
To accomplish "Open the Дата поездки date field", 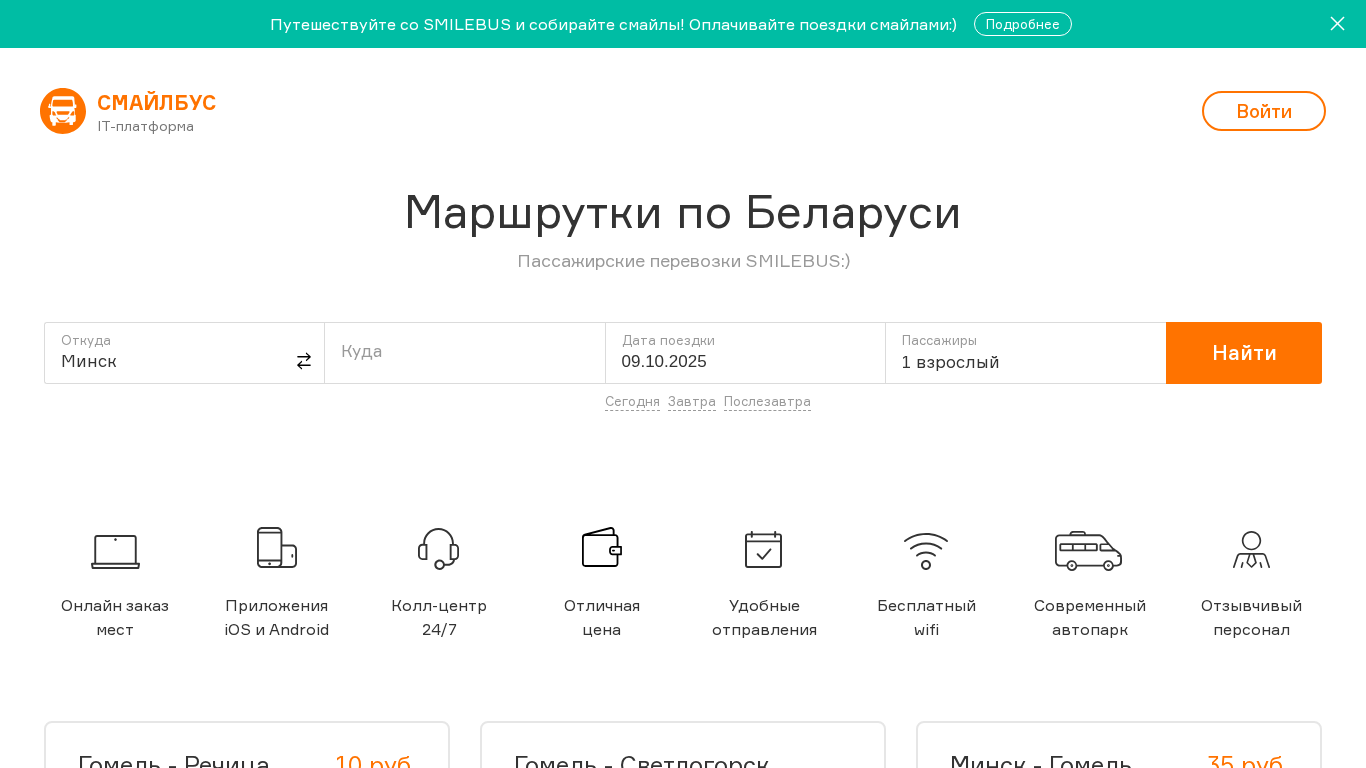I will pyautogui.click(x=745, y=353).
